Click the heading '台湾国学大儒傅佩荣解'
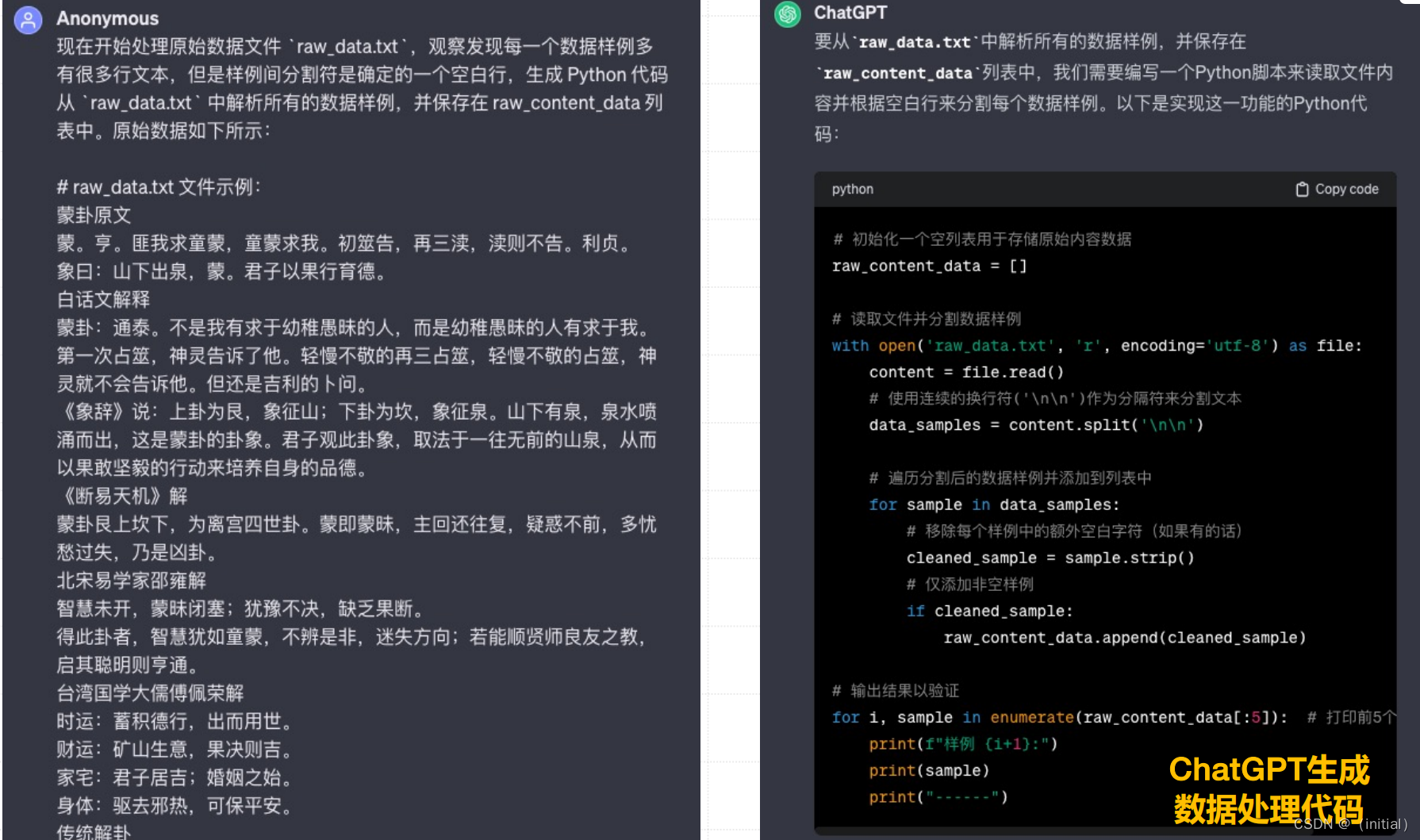The height and width of the screenshot is (840, 1420). click(x=150, y=692)
